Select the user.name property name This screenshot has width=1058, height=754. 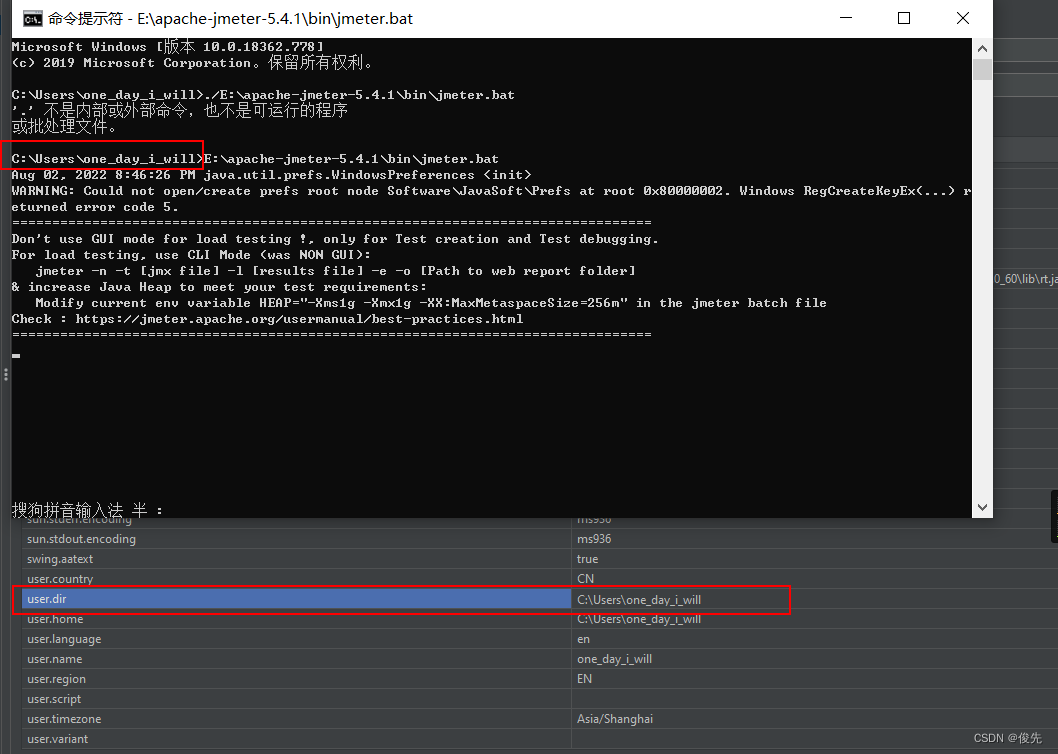pyautogui.click(x=55, y=659)
